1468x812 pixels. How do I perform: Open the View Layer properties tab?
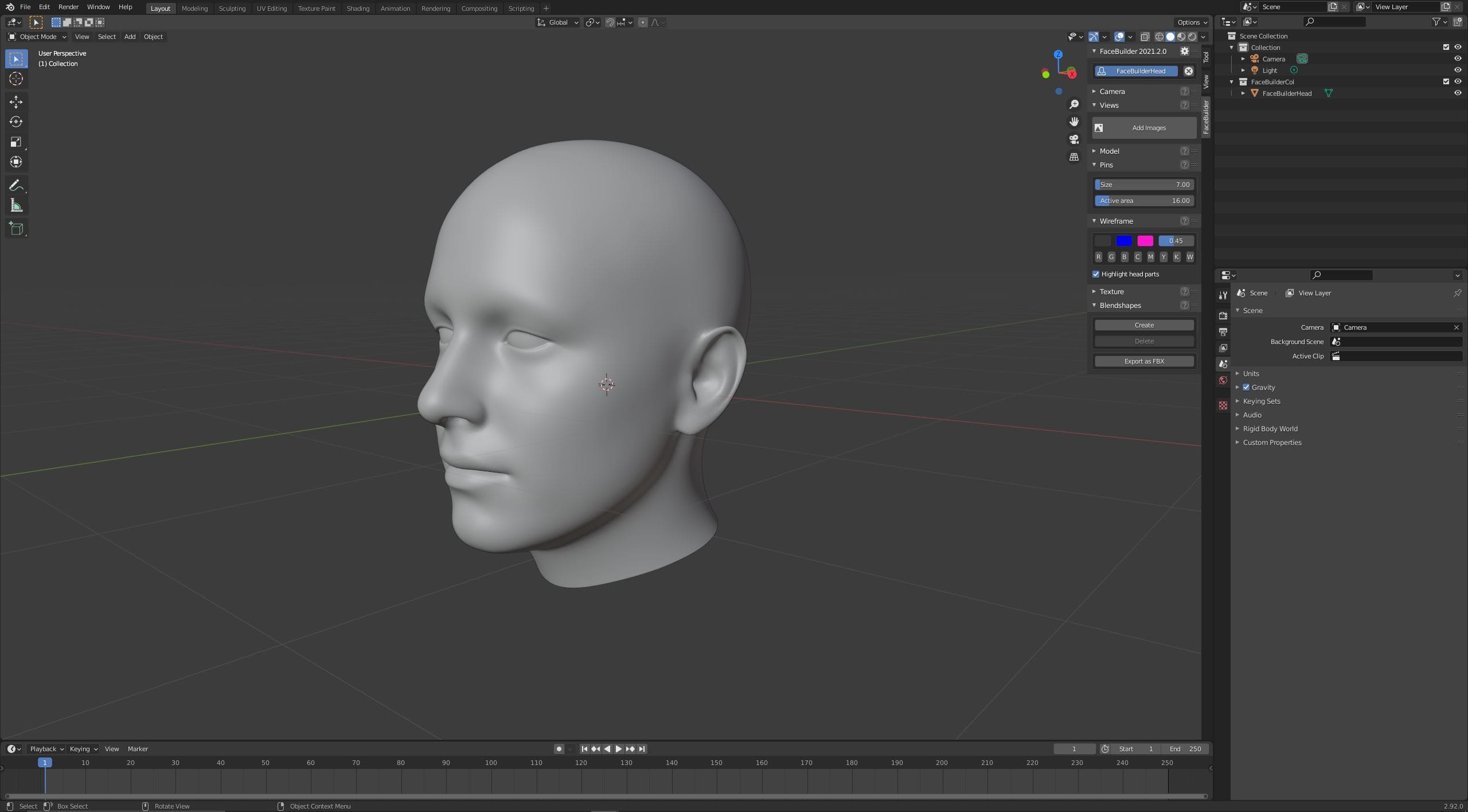(x=1223, y=348)
